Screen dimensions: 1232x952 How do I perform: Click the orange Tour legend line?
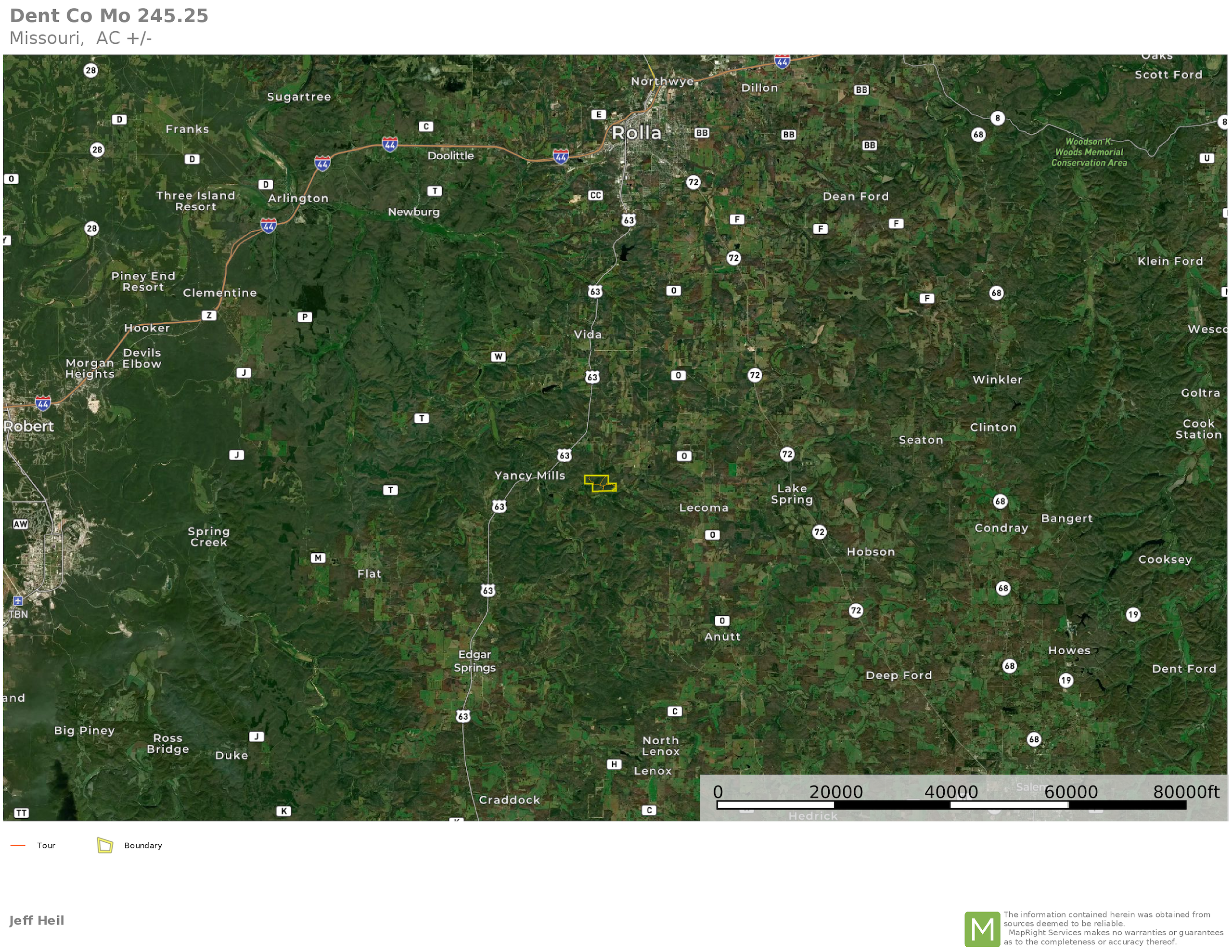point(18,845)
